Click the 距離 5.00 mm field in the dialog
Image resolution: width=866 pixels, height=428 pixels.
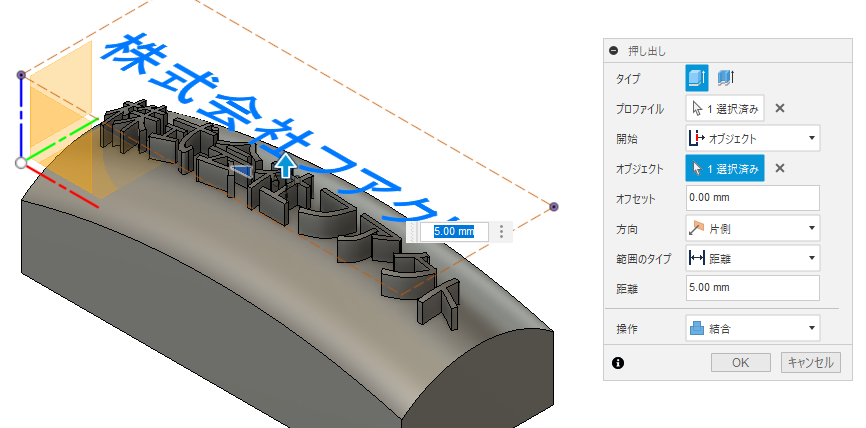click(x=753, y=288)
